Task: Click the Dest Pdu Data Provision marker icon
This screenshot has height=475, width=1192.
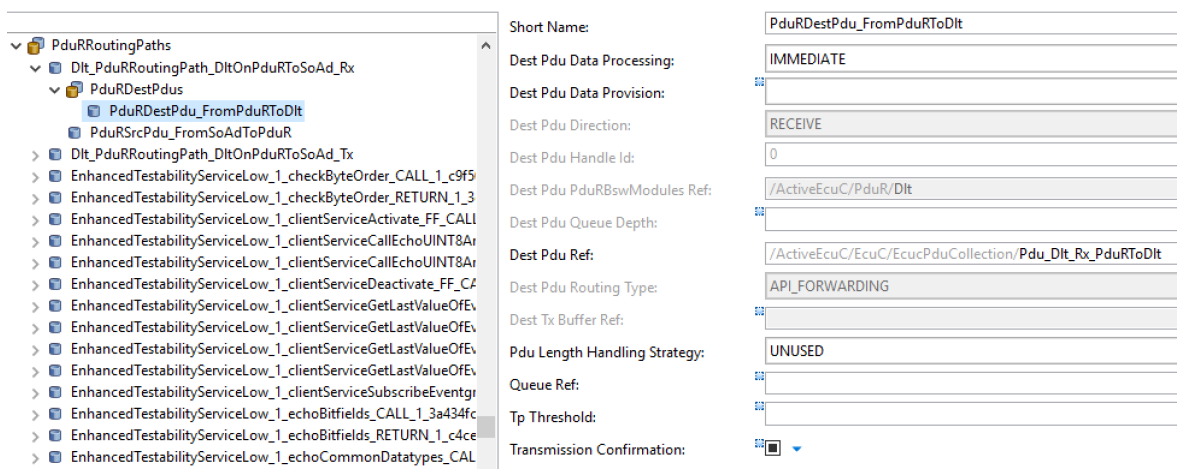Action: pos(759,82)
